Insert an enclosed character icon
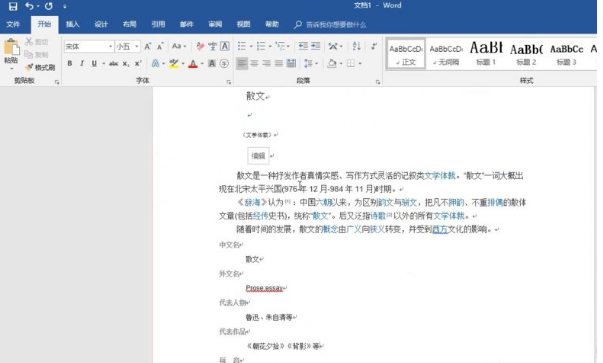Screen dimensions: 603x363 [x=224, y=63]
